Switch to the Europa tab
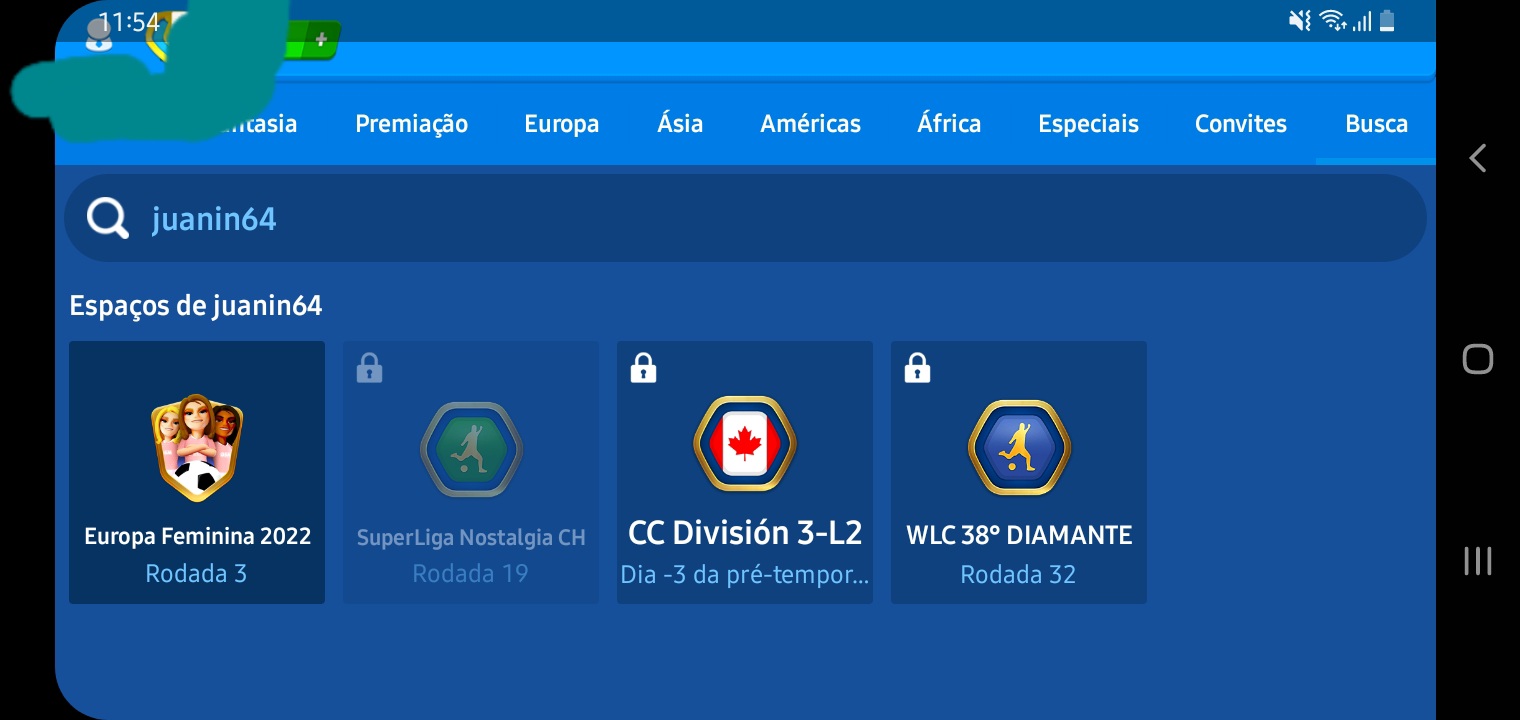The height and width of the screenshot is (720, 1520). tap(561, 124)
